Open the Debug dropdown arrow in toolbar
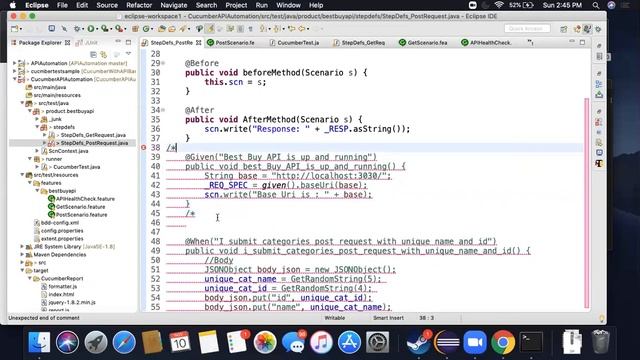The image size is (640, 360). coord(82,29)
